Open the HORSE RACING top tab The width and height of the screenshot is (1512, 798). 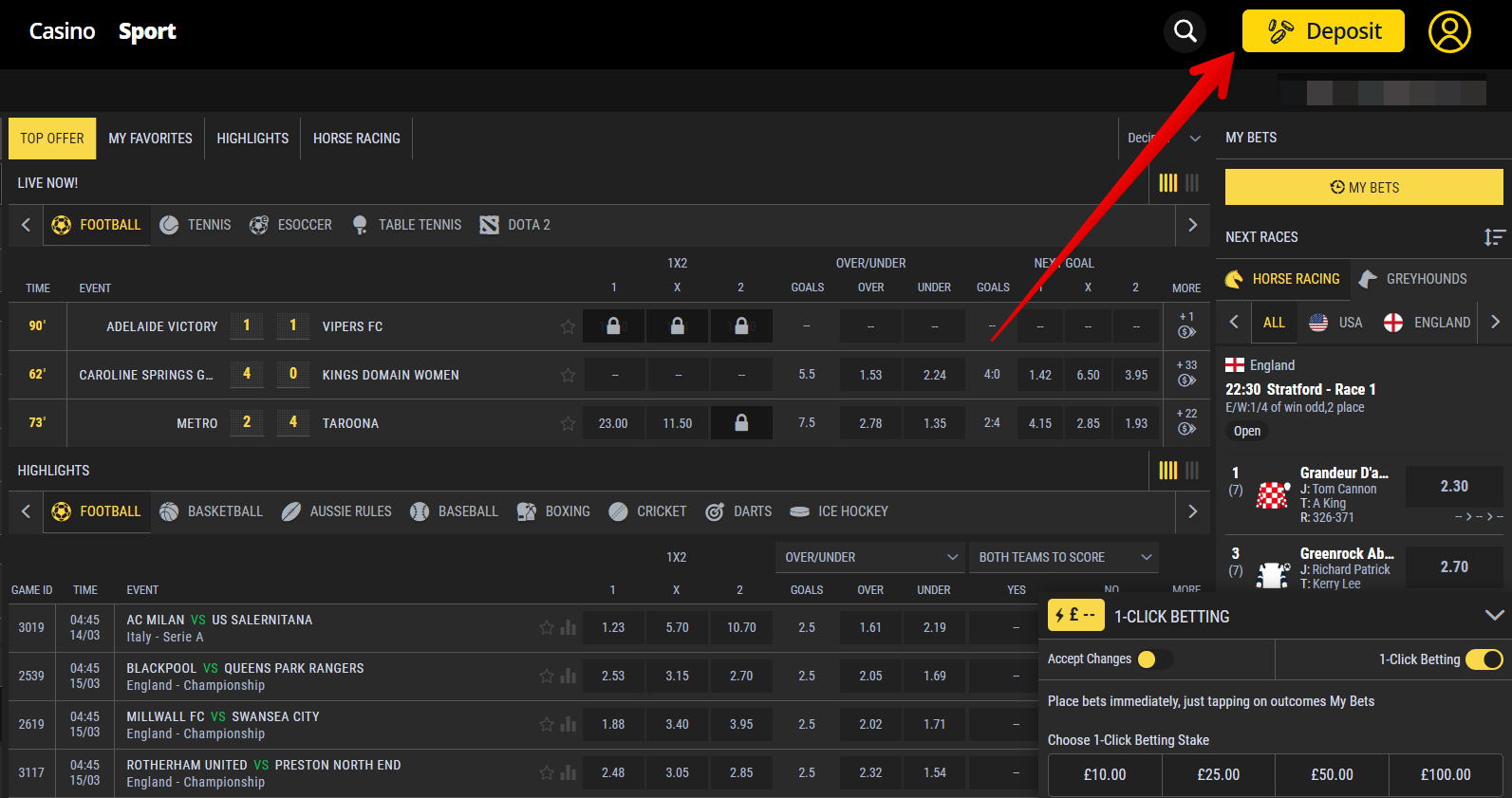[357, 139]
